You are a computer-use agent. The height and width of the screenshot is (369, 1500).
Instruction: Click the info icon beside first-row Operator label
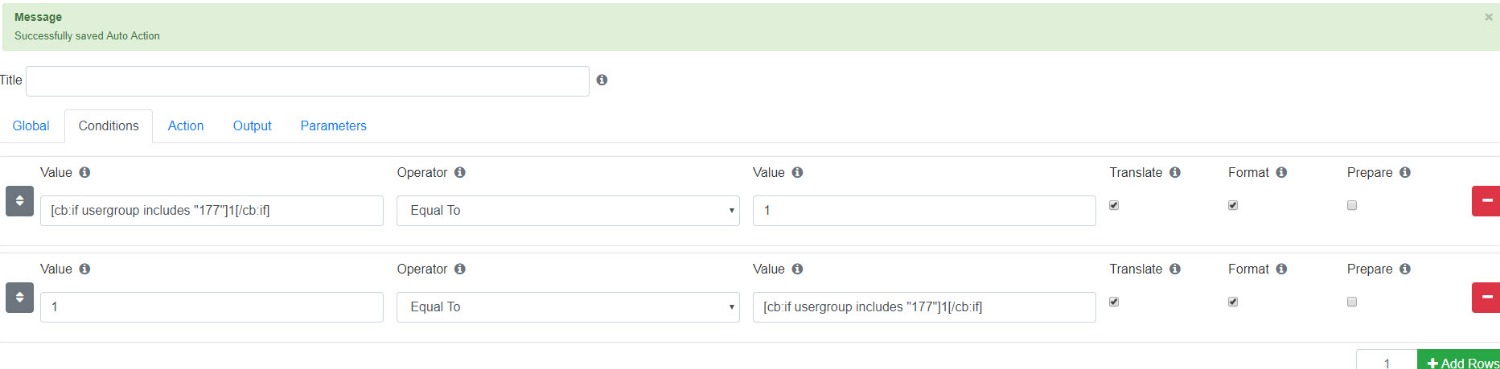click(460, 172)
